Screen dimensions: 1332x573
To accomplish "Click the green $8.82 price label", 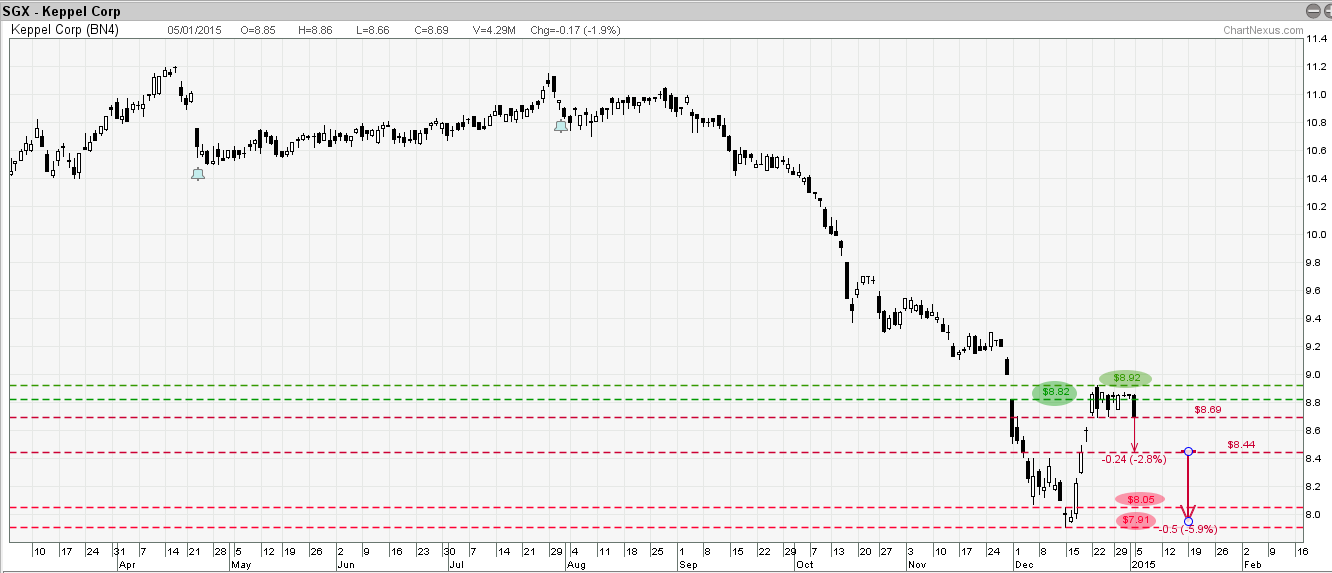I will (x=1057, y=392).
